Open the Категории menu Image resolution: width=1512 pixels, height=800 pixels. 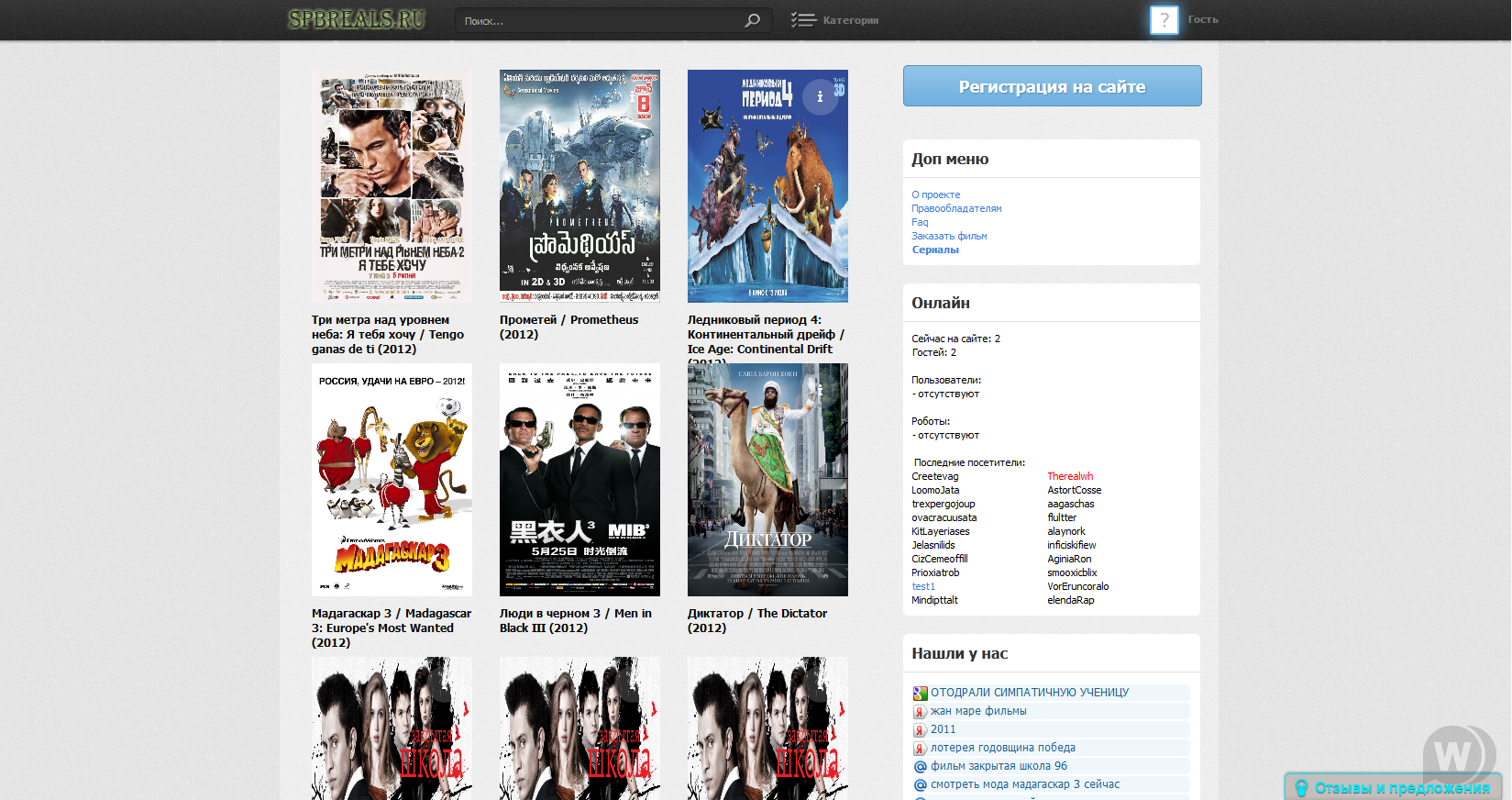[x=850, y=20]
